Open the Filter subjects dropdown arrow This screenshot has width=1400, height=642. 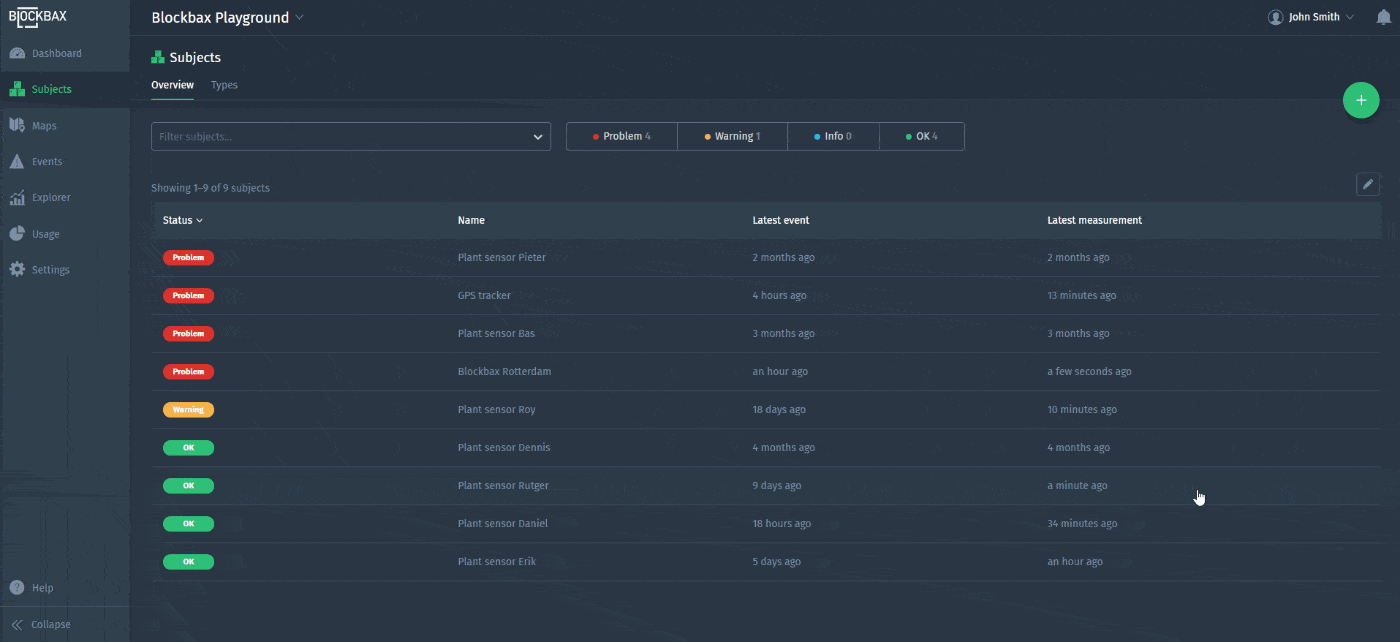coord(538,137)
